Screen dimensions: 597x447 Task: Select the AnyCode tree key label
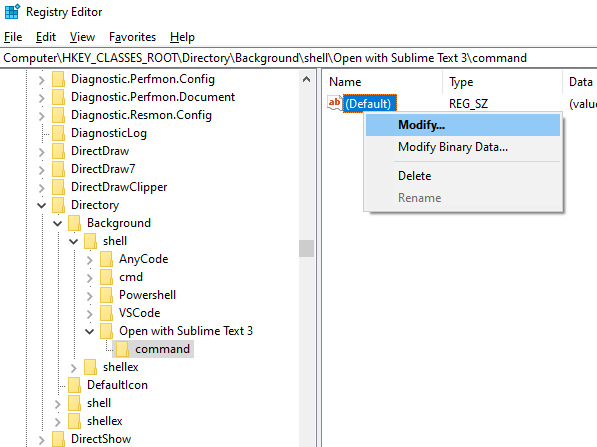[144, 259]
